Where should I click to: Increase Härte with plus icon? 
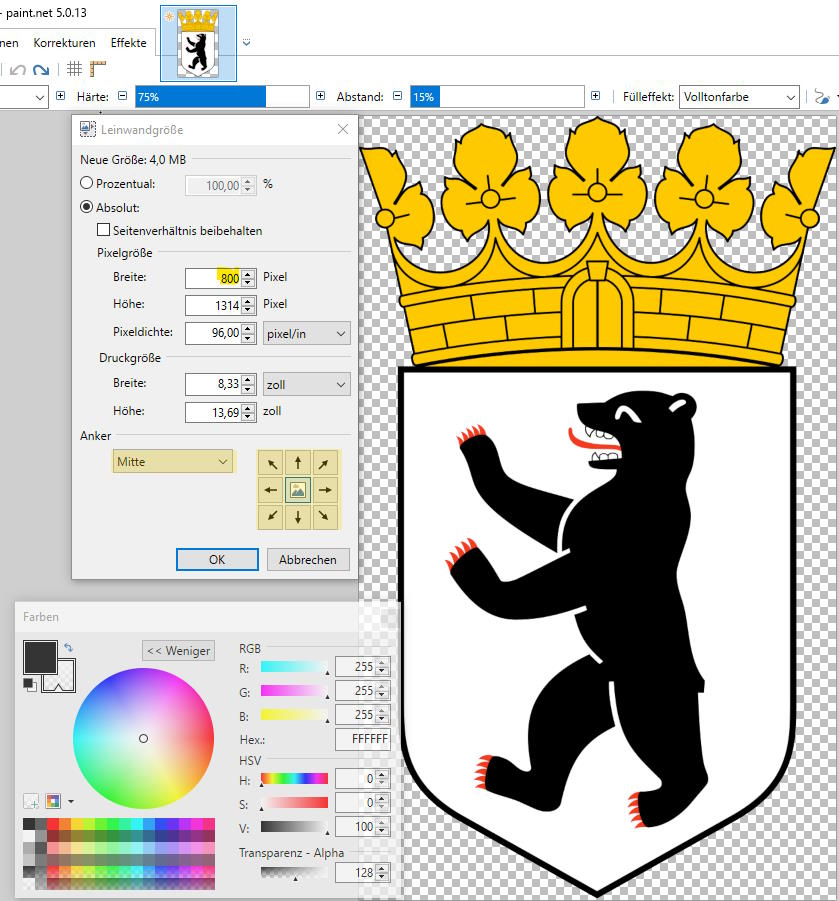(321, 96)
